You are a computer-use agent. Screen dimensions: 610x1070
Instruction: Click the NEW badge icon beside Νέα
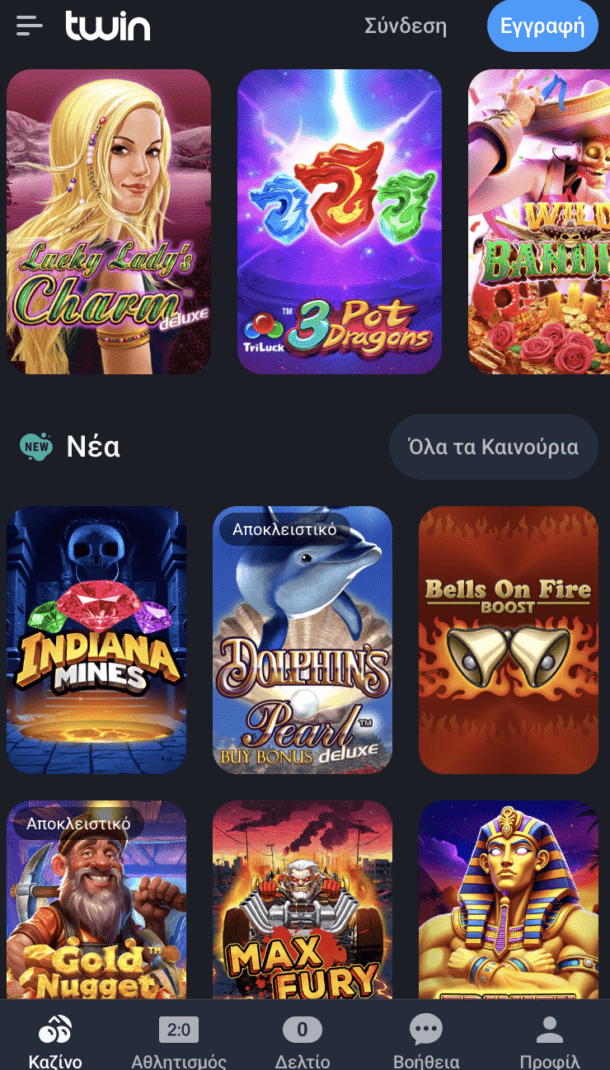point(36,446)
